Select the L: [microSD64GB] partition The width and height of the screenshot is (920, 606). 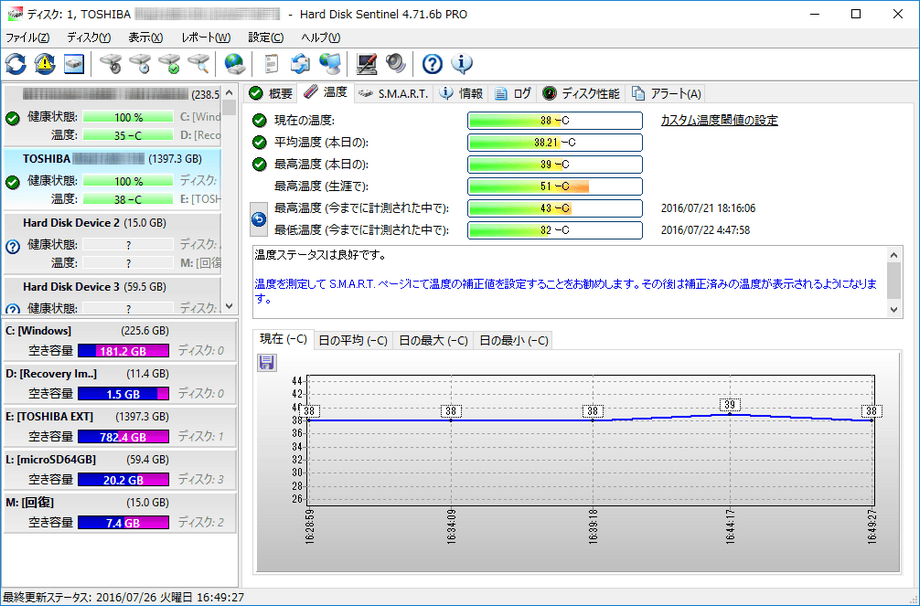120,469
